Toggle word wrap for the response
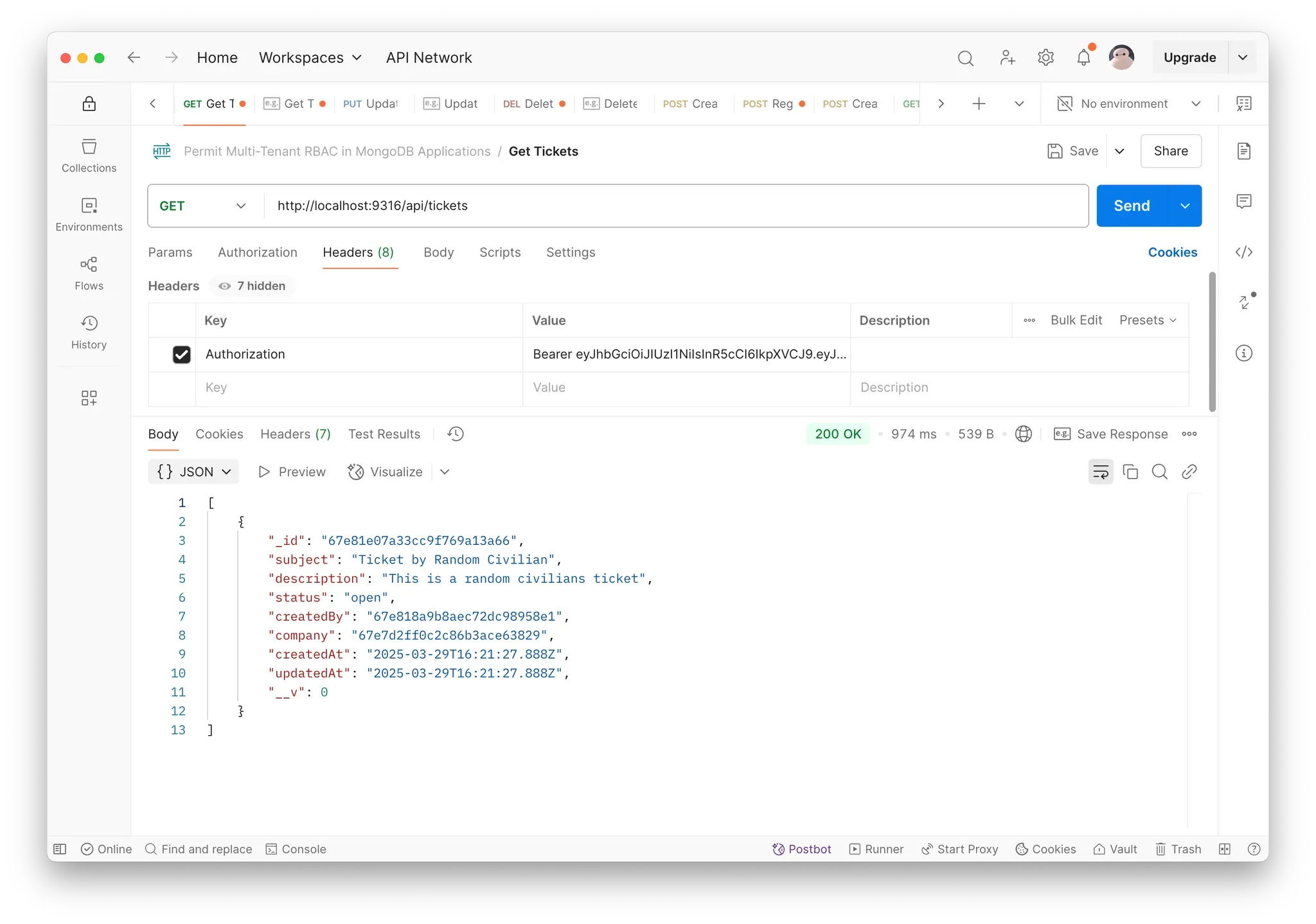Viewport: 1316px width, 924px height. coord(1100,472)
